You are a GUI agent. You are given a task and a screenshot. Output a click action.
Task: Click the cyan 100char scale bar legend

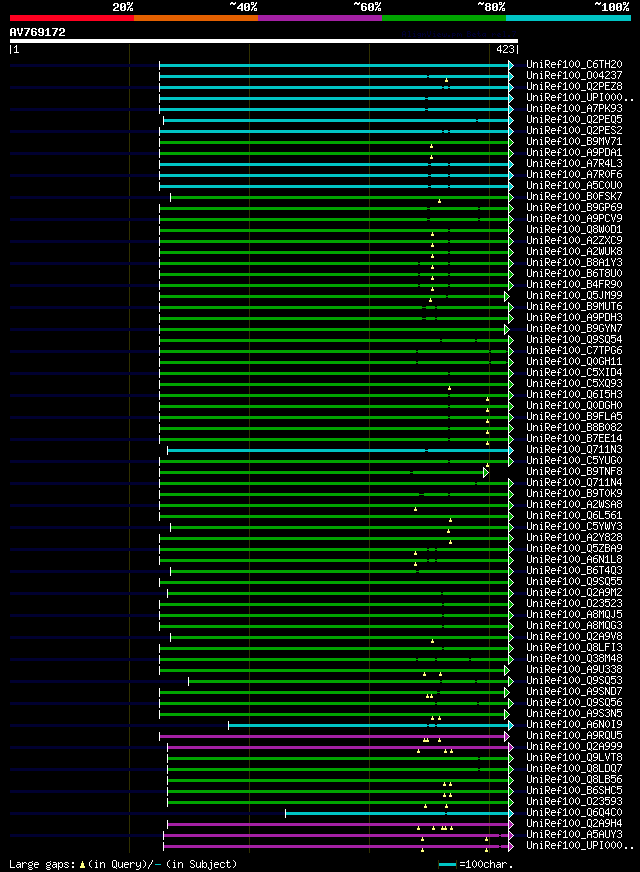click(447, 864)
